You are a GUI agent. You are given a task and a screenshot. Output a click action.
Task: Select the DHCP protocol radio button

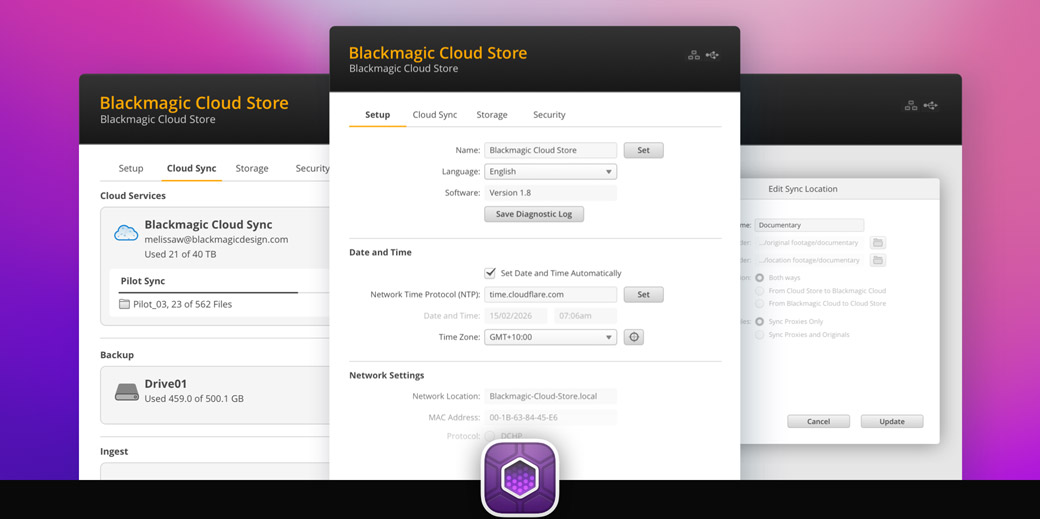490,436
